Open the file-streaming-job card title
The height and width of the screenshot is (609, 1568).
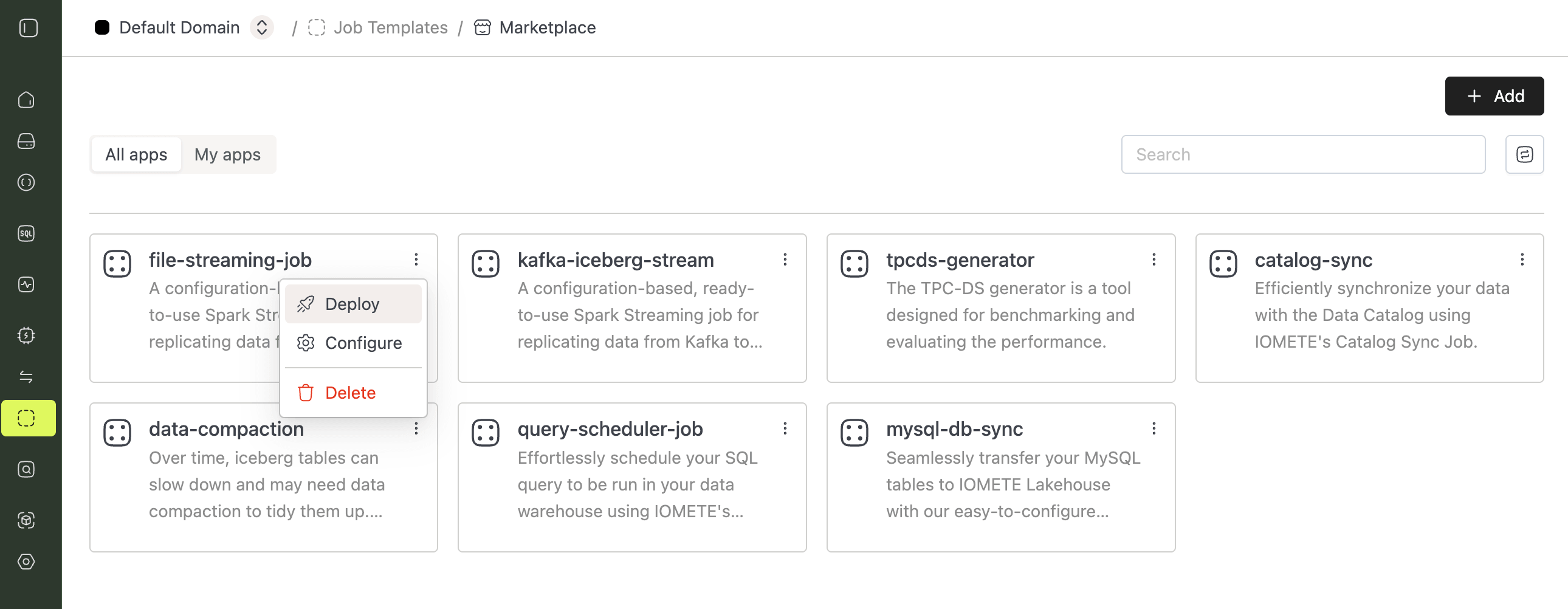point(230,261)
